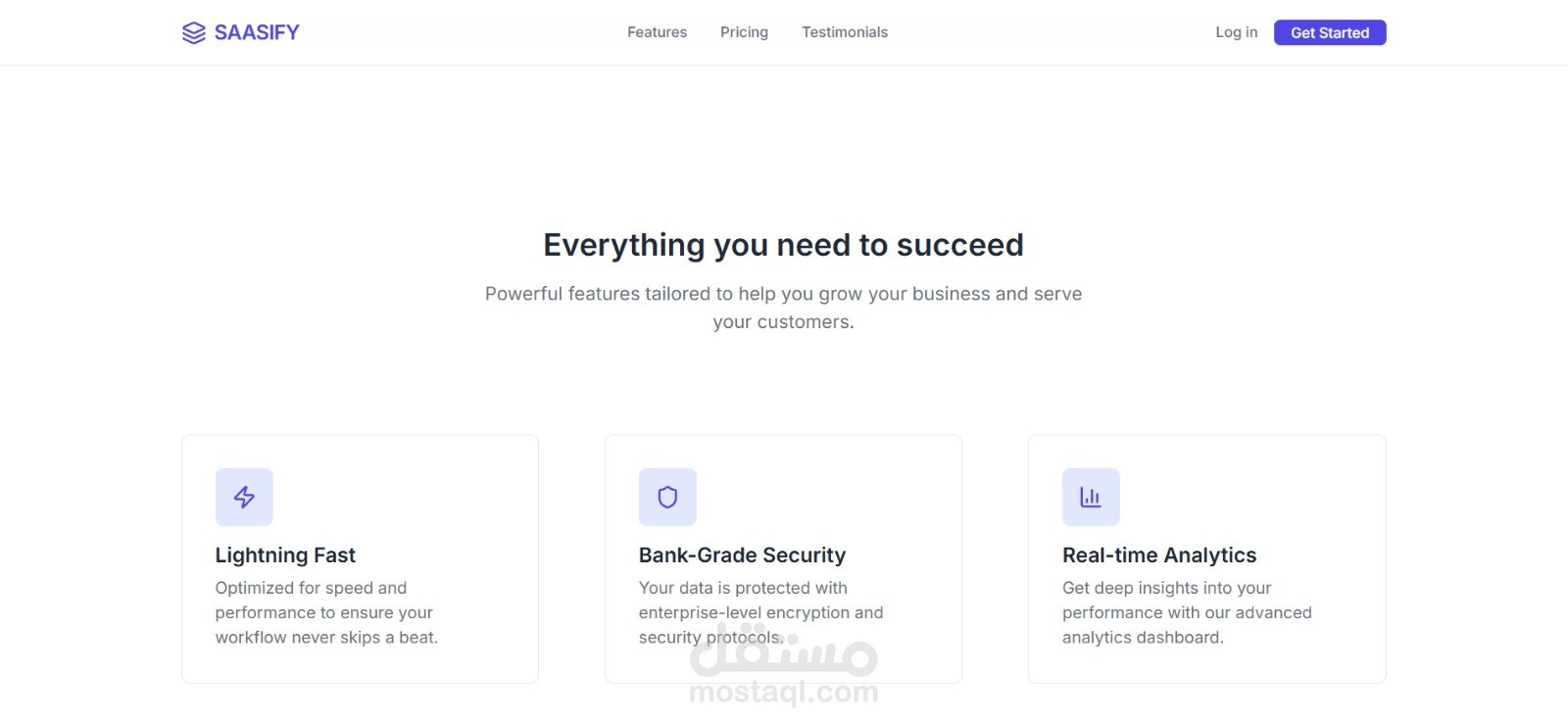This screenshot has height=723, width=1568.
Task: Click the "Get deep insights" description text
Action: click(1187, 612)
